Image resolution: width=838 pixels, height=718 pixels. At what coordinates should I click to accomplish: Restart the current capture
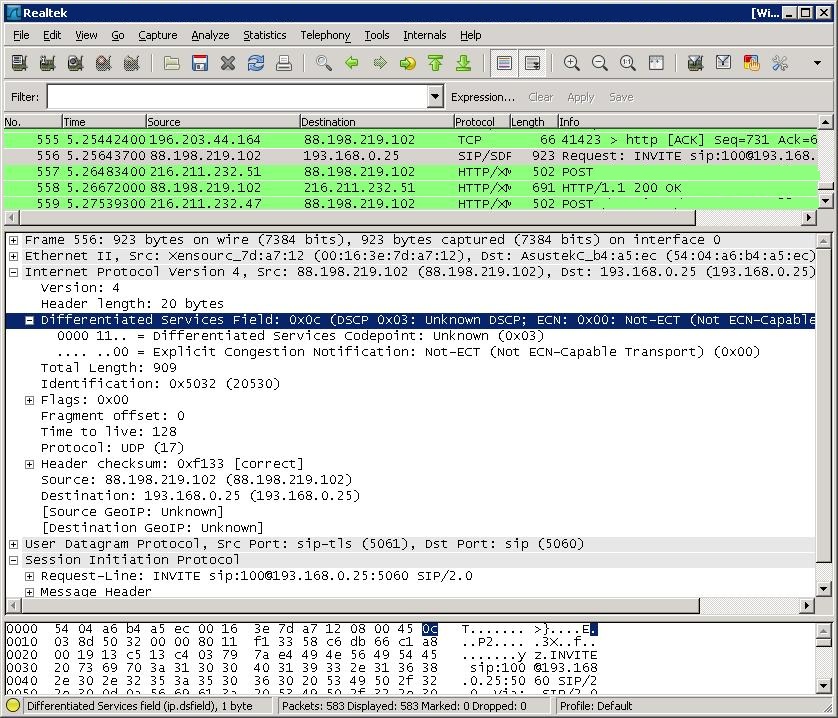(131, 63)
